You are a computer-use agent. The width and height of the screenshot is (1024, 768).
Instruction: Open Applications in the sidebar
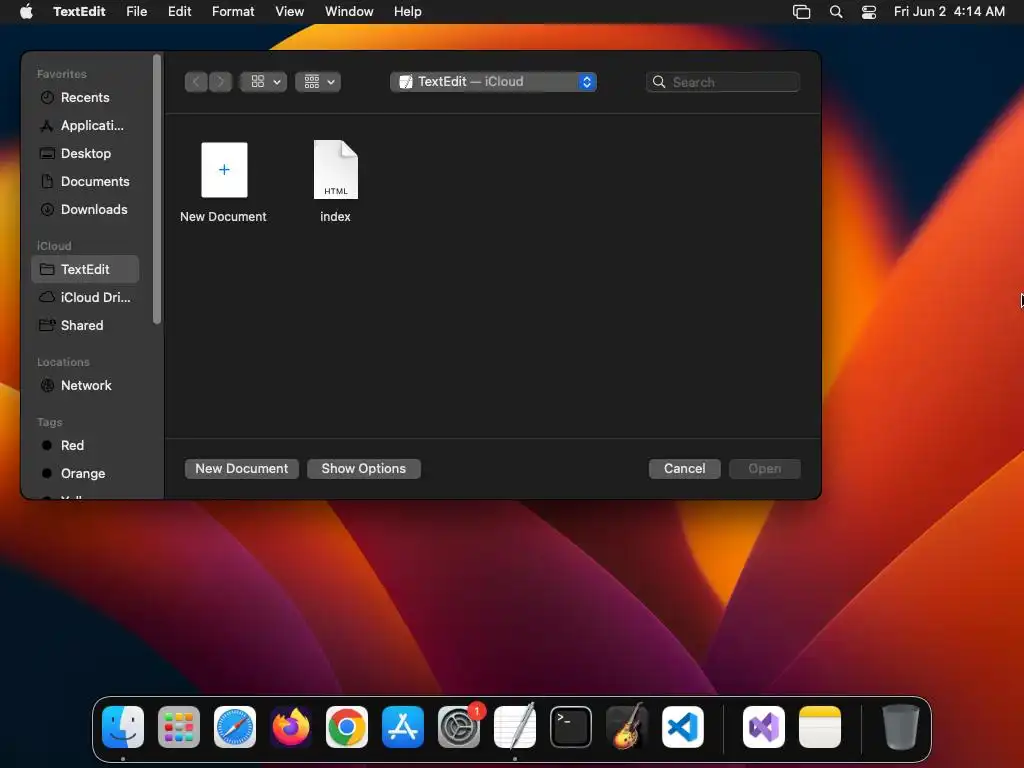click(85, 125)
